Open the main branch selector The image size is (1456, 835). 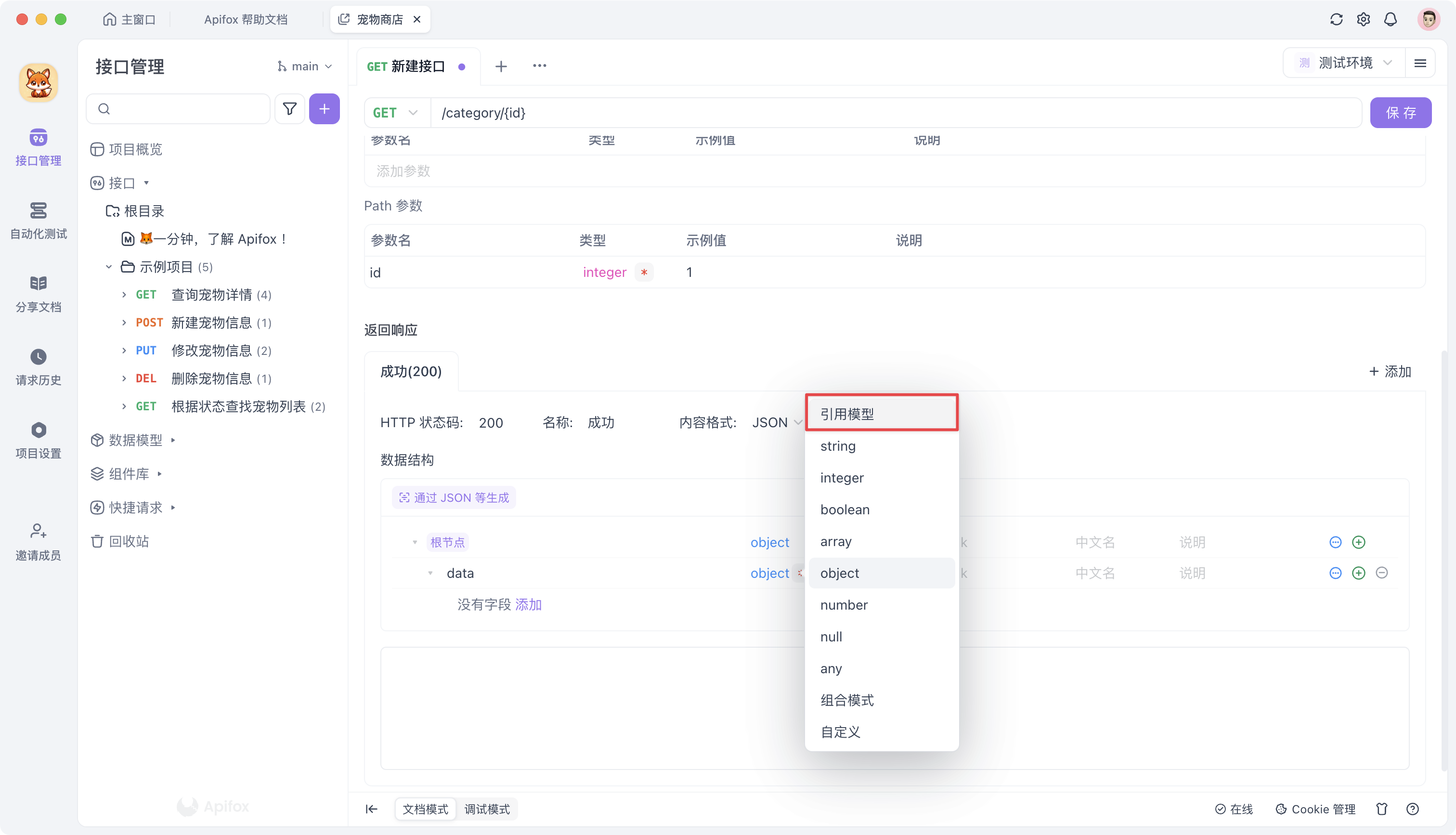pyautogui.click(x=304, y=65)
